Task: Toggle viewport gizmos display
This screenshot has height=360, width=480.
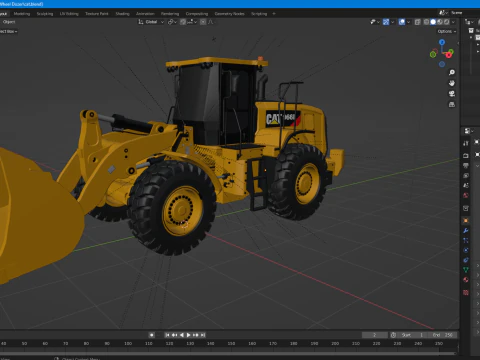Action: click(386, 22)
